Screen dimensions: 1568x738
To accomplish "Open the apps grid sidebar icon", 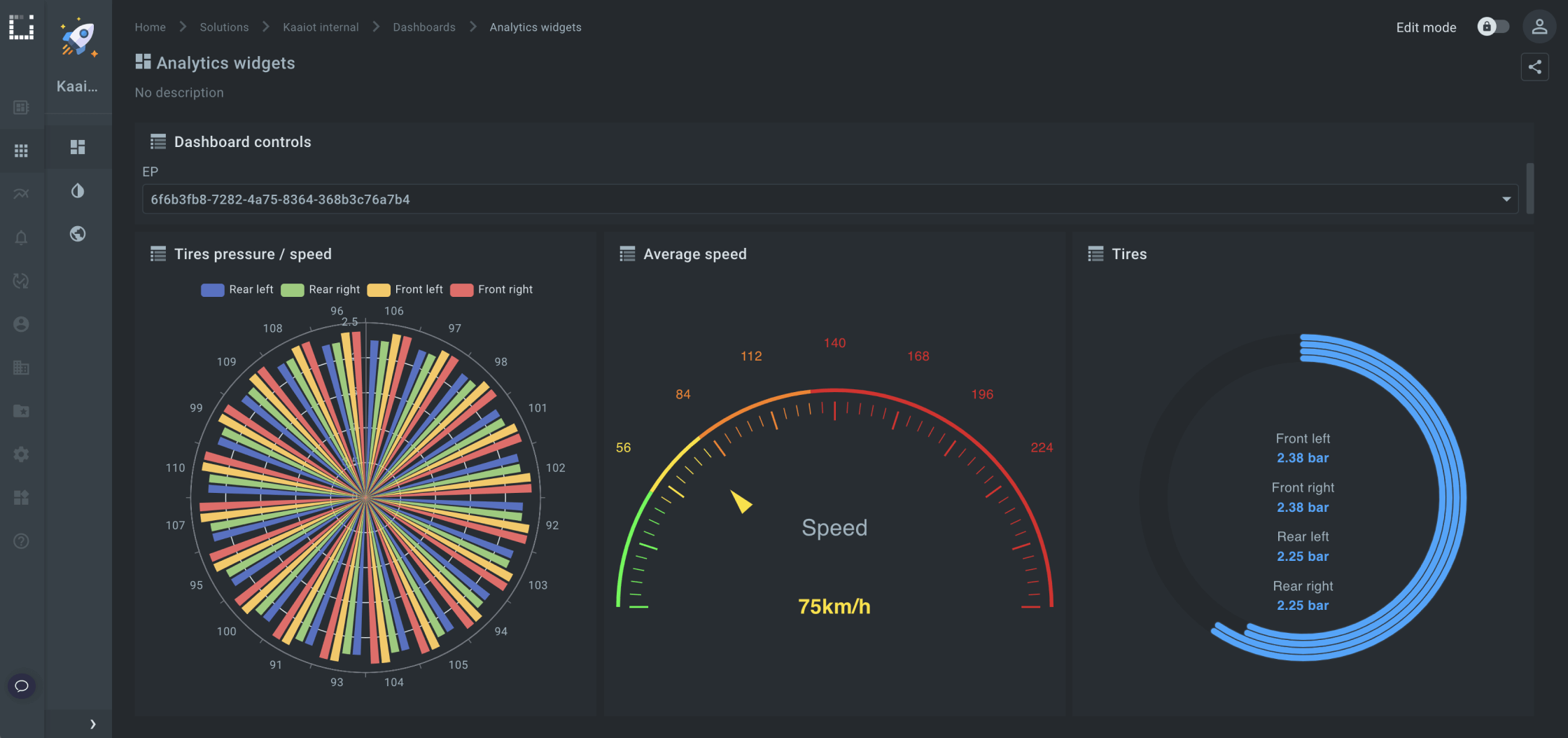I will (21, 151).
